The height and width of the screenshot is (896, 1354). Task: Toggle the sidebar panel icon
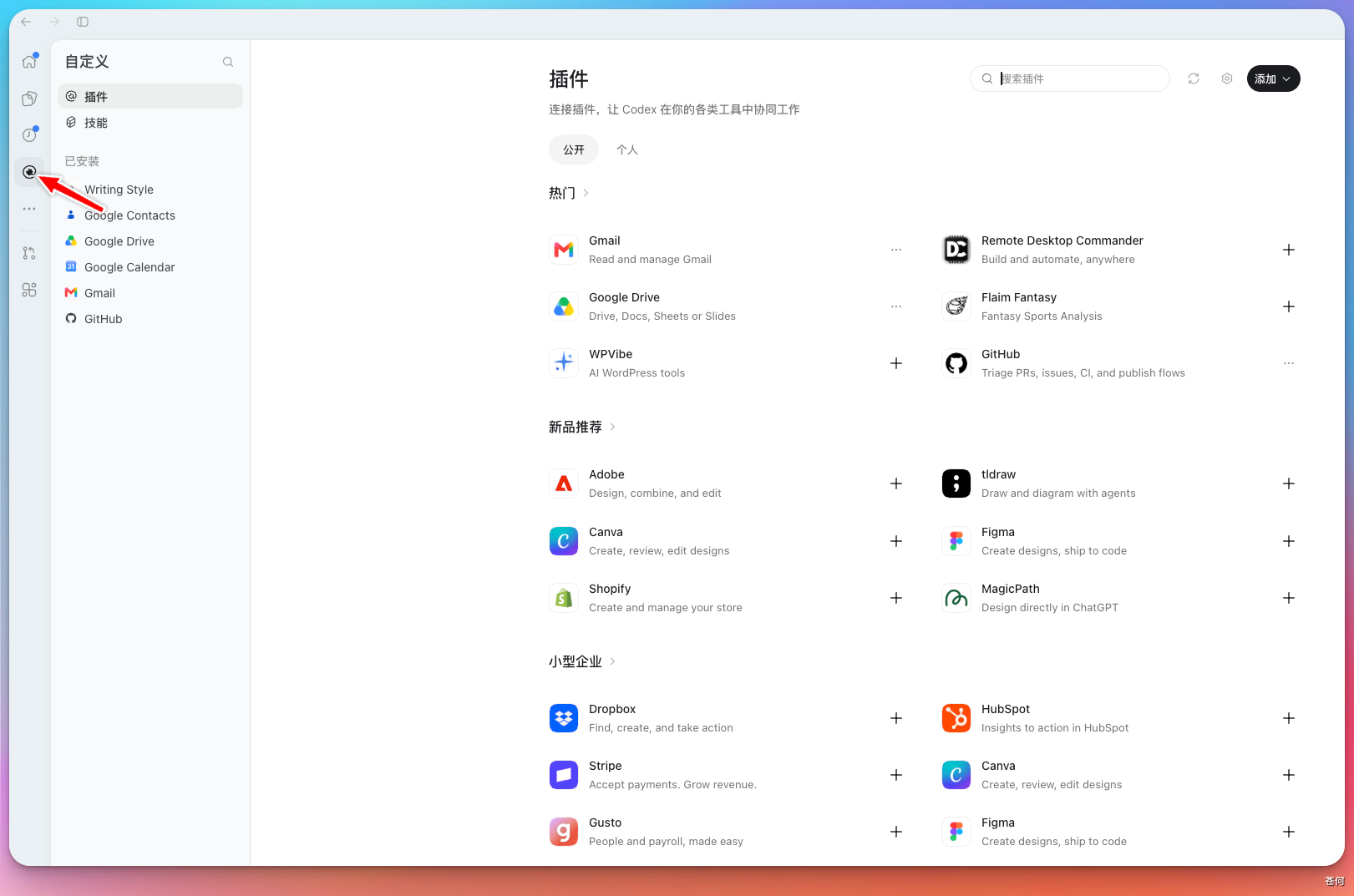pos(83,22)
